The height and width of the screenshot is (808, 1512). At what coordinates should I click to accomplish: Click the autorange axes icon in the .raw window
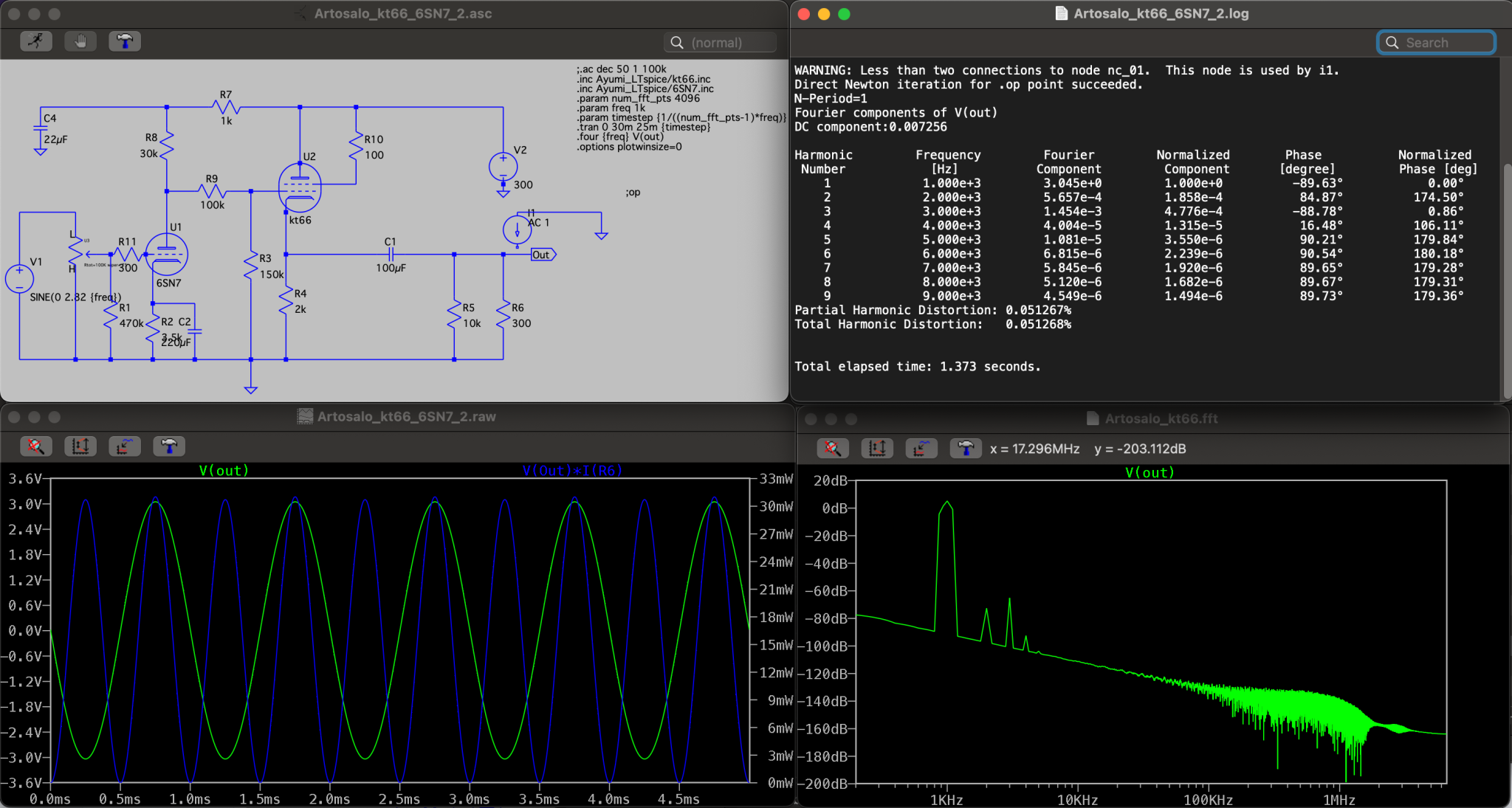click(x=80, y=446)
